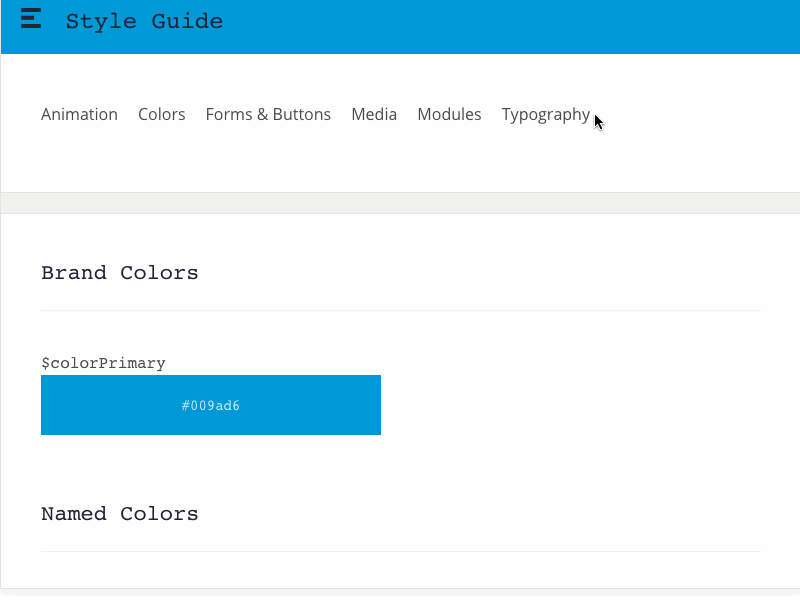Select the Animation navigation link

pyautogui.click(x=79, y=114)
